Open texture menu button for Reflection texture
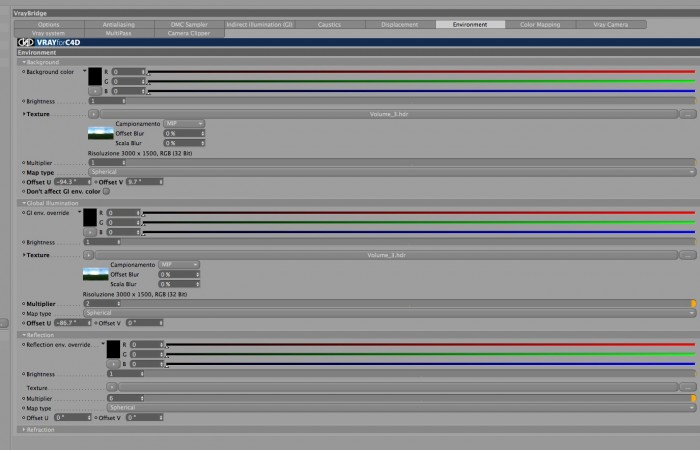The image size is (700, 450). (112, 387)
